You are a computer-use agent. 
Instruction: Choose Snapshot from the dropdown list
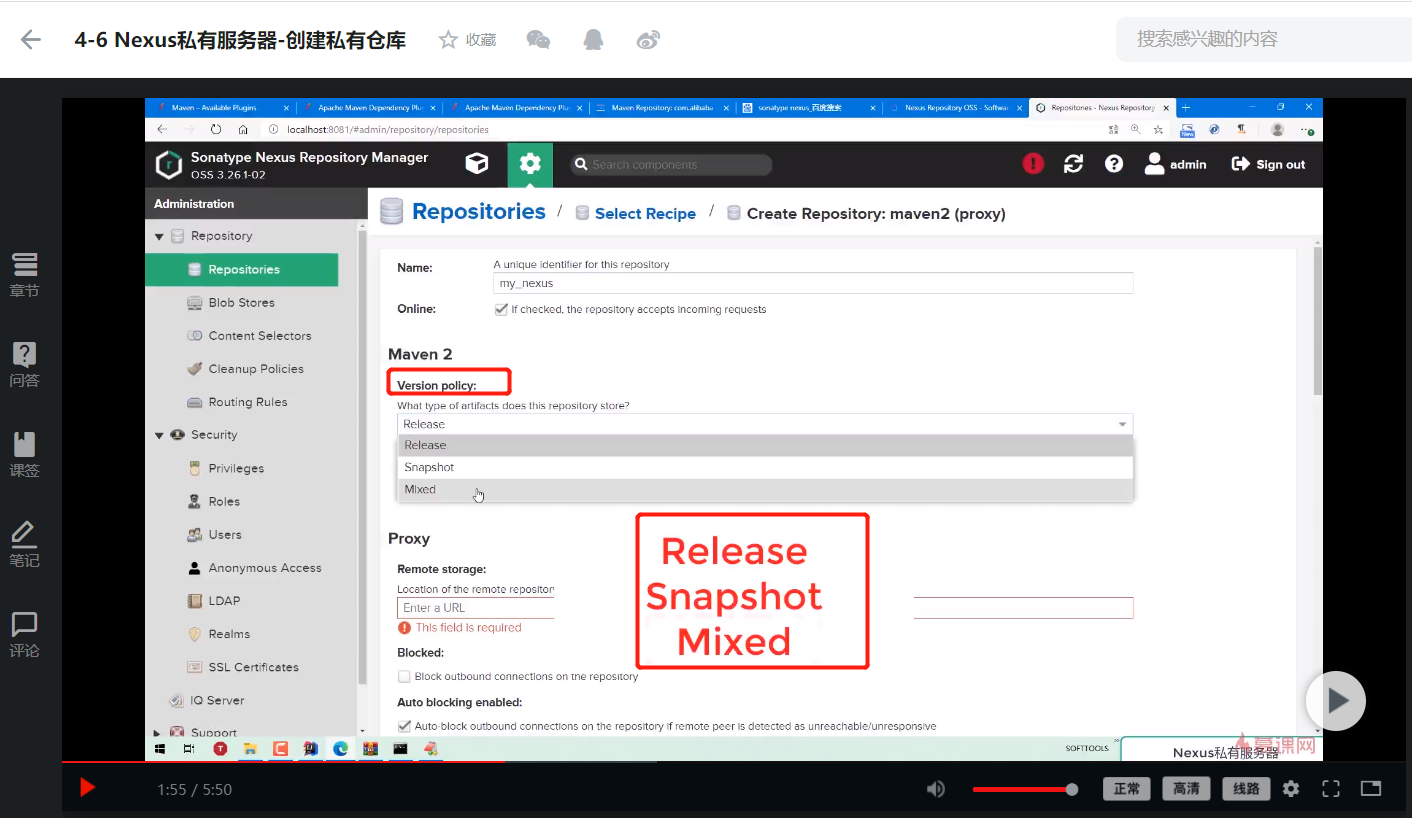(x=765, y=467)
